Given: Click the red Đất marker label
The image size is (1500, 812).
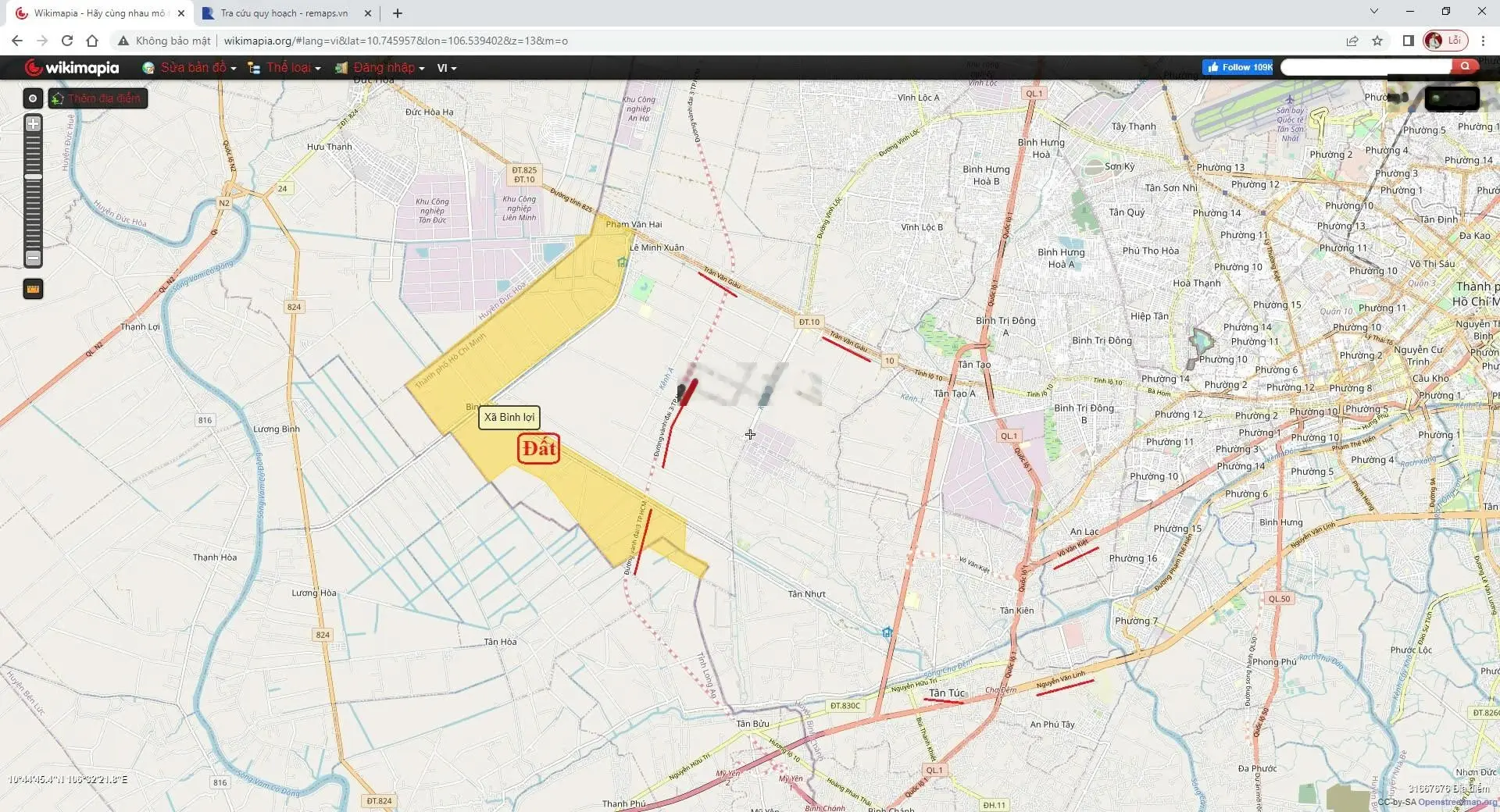Looking at the screenshot, I should (x=538, y=449).
